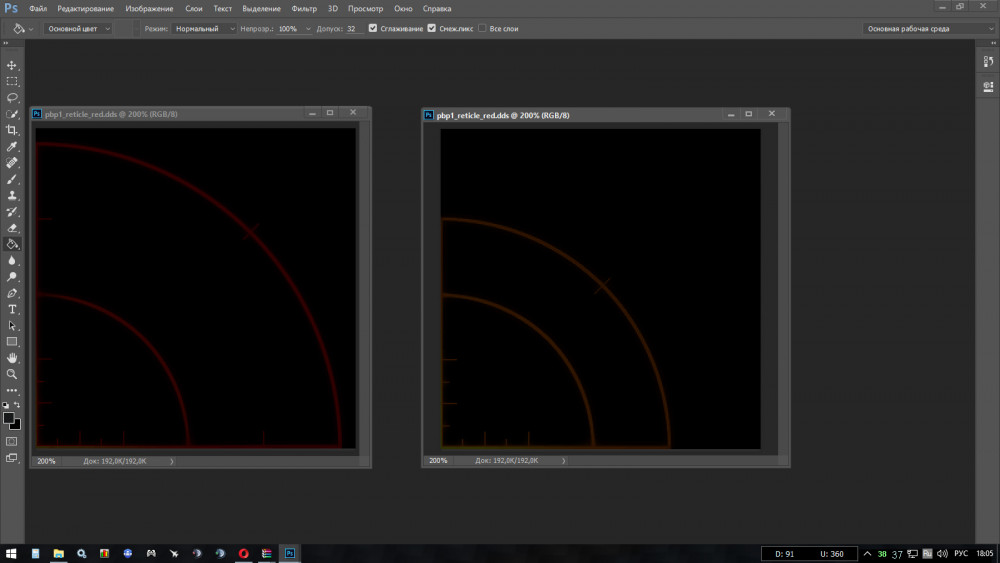Activate the Crop tool
Screen dimensions: 1000x563
[x=12, y=130]
